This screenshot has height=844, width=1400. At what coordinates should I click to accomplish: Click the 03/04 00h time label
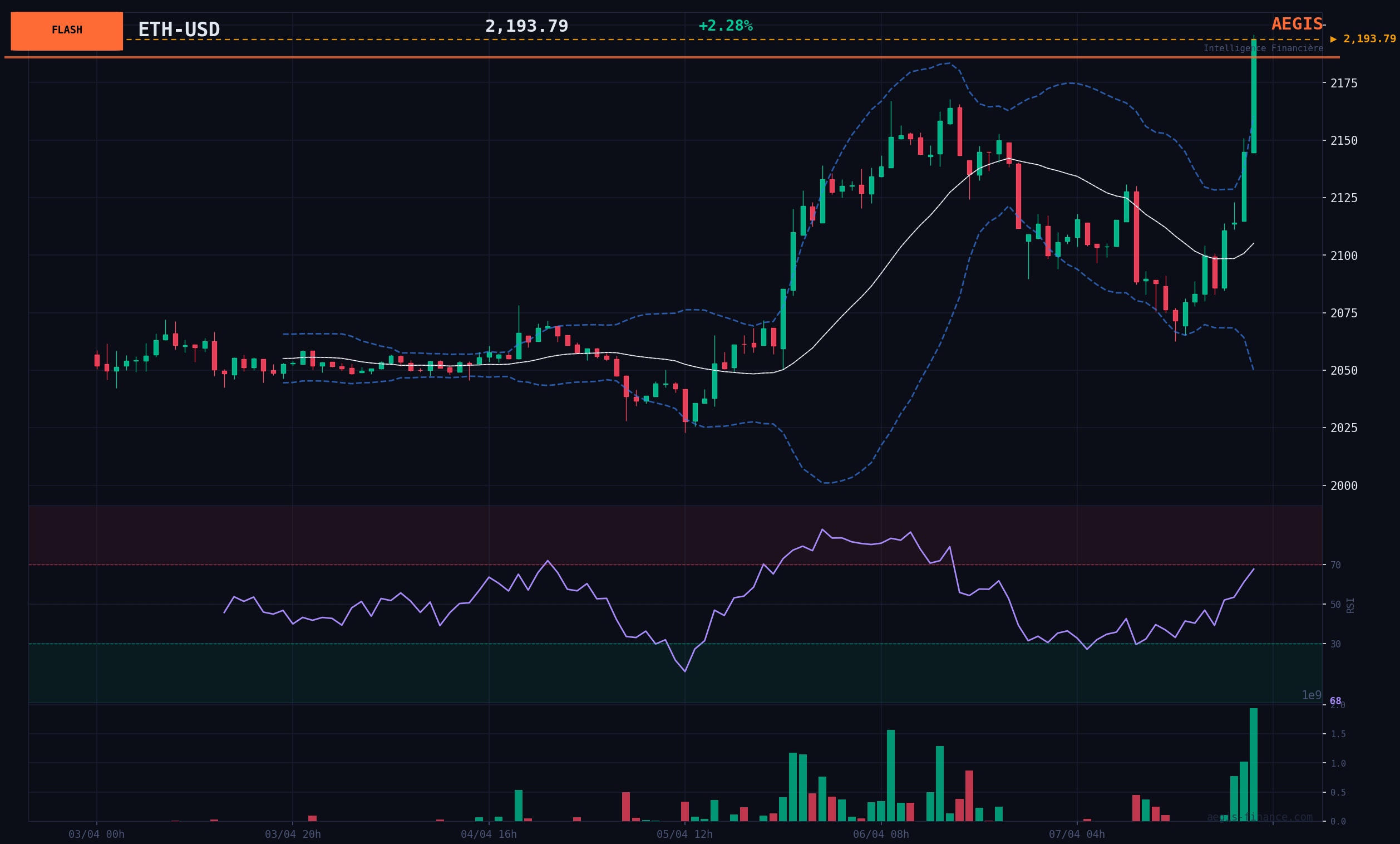tap(97, 835)
